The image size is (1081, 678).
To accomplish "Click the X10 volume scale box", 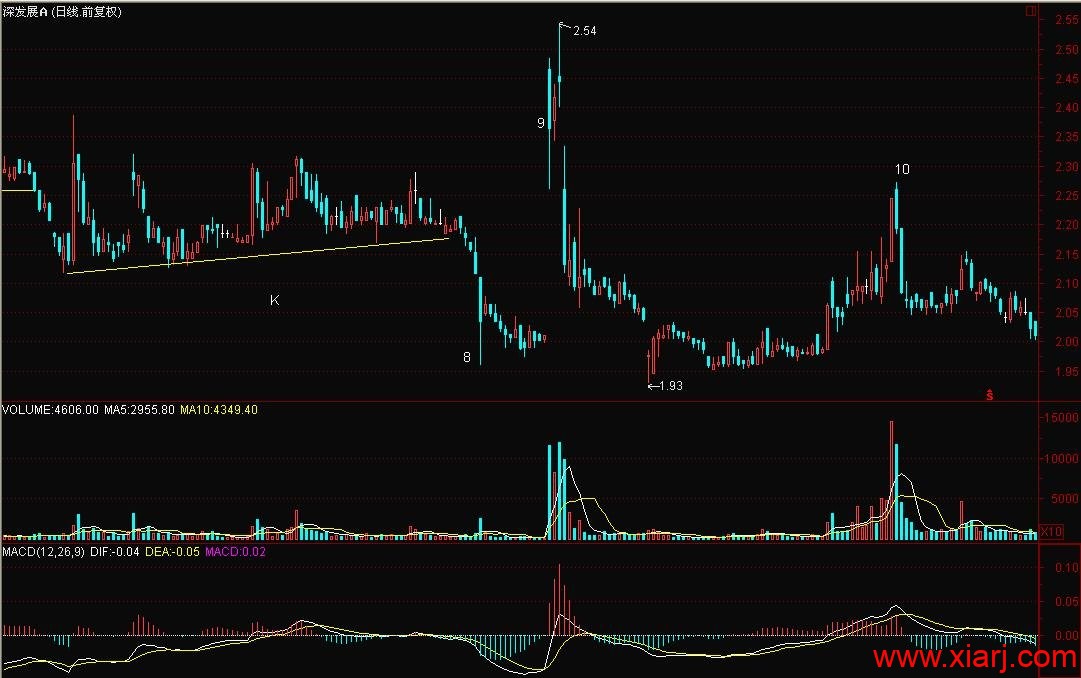I will pos(1051,532).
